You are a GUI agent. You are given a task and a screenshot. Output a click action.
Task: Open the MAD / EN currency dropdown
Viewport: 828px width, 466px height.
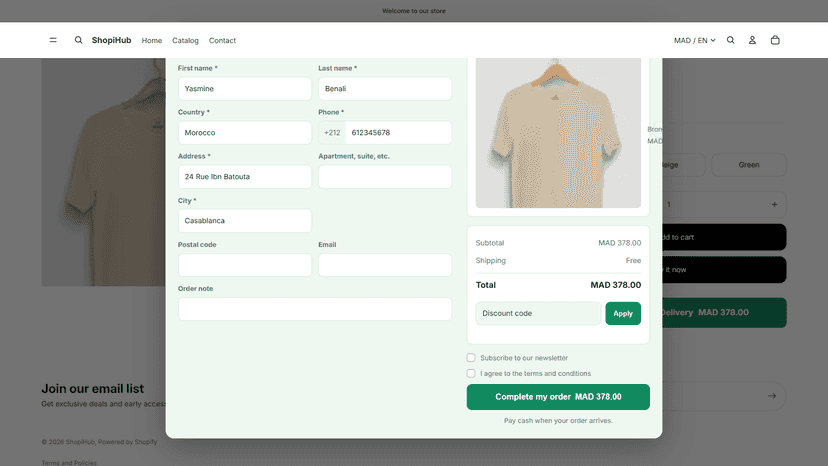694,40
